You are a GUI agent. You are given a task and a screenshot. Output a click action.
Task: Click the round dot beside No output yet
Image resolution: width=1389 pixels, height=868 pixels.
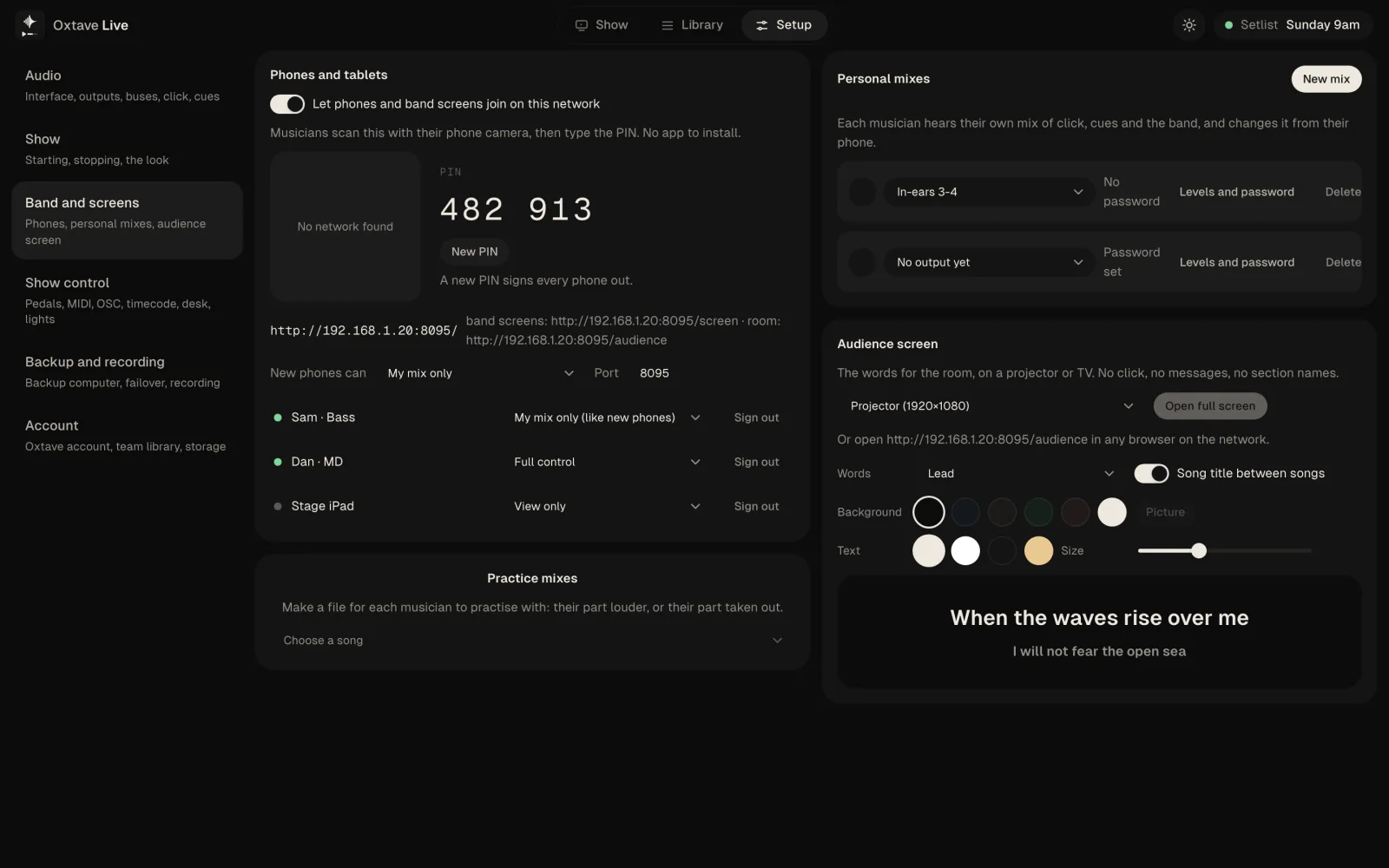(862, 262)
